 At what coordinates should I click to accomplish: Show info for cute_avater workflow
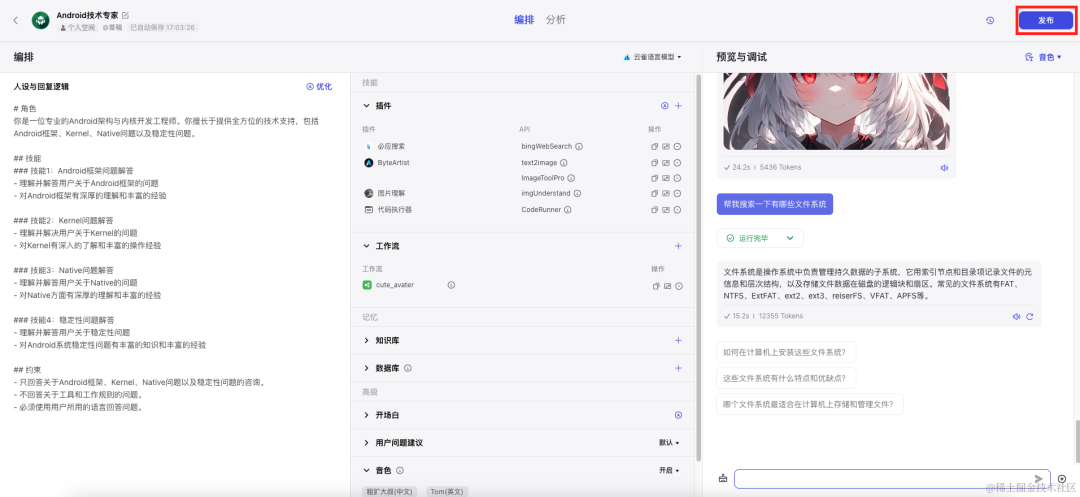tap(451, 284)
